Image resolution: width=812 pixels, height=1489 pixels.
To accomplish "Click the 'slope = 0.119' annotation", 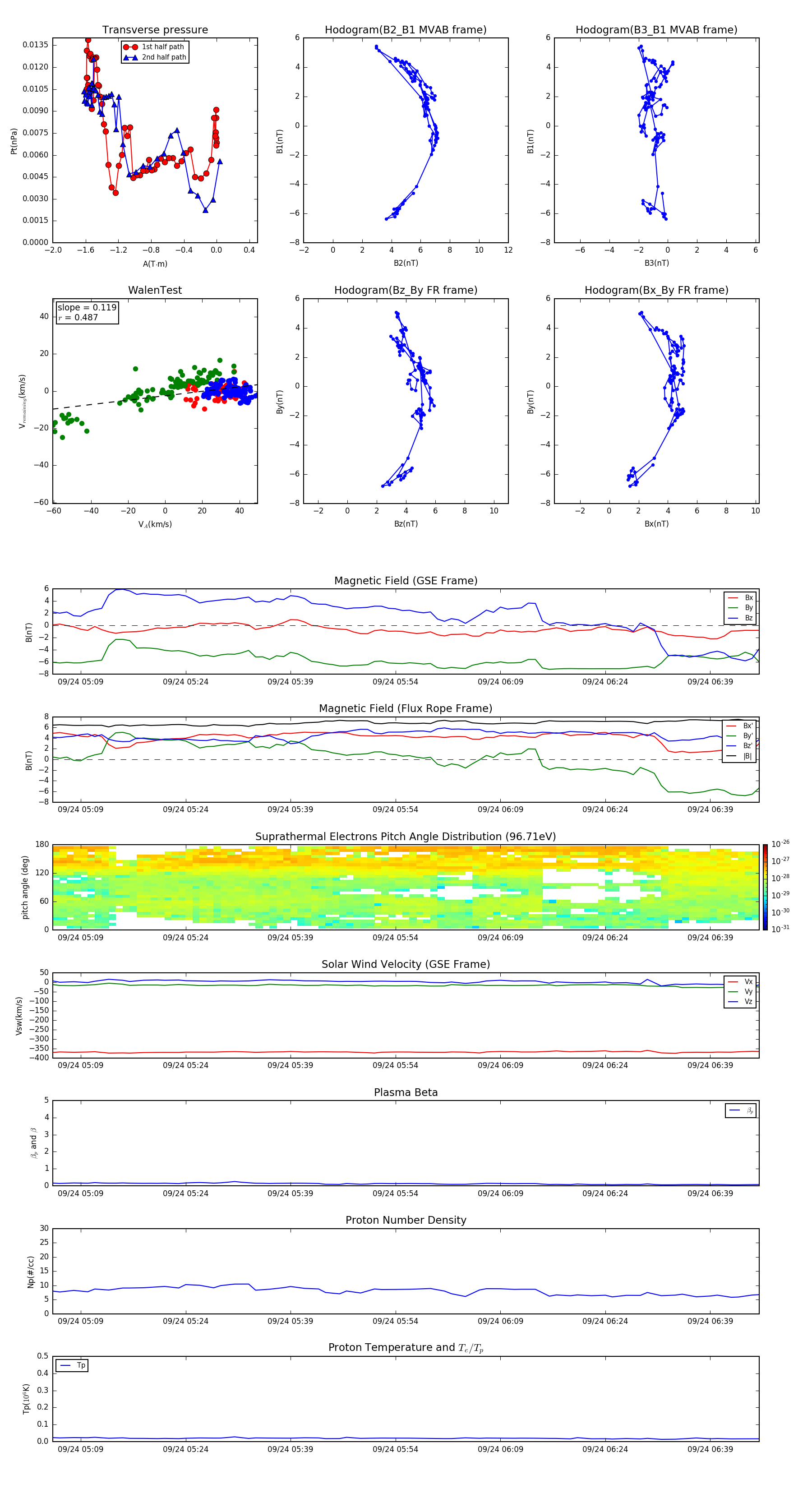I will tap(87, 308).
